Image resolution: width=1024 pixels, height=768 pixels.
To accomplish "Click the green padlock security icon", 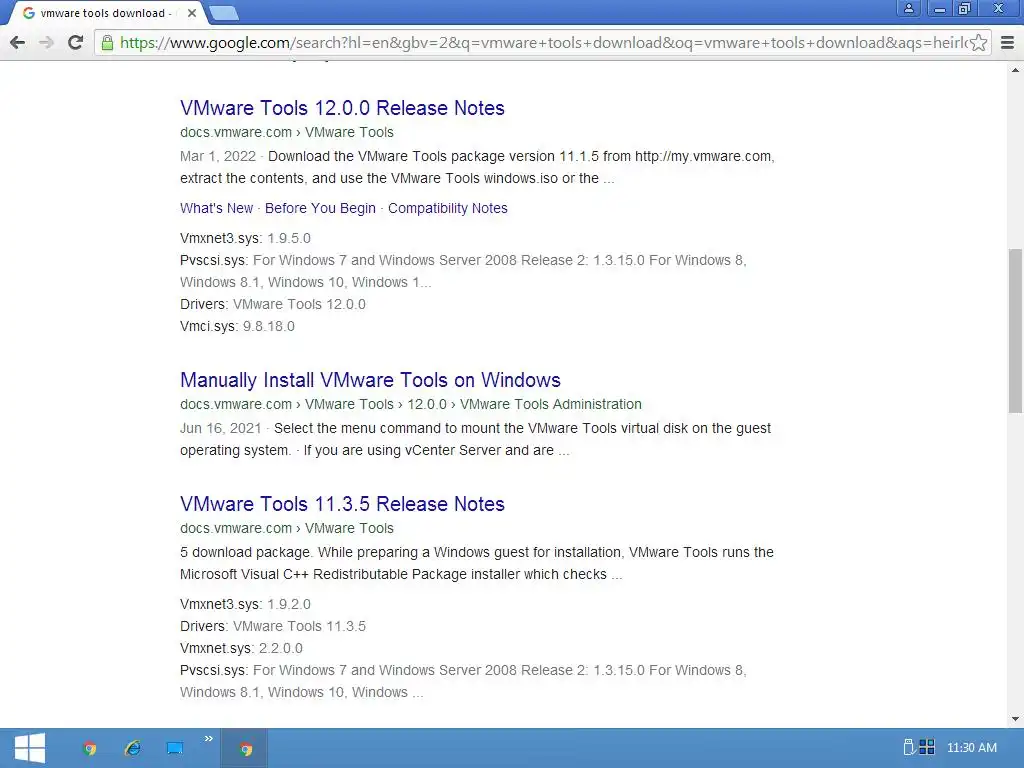I will [107, 43].
